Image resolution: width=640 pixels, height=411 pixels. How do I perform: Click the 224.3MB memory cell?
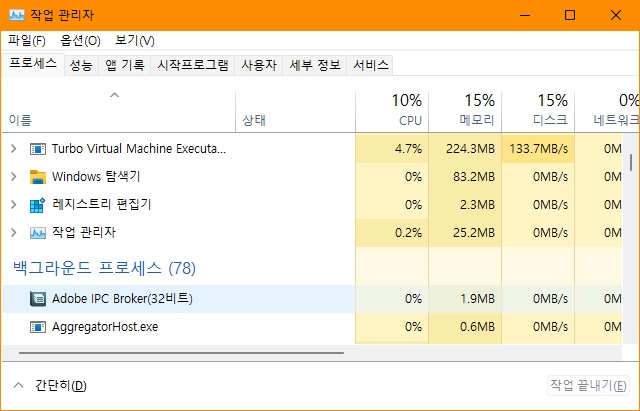click(465, 149)
